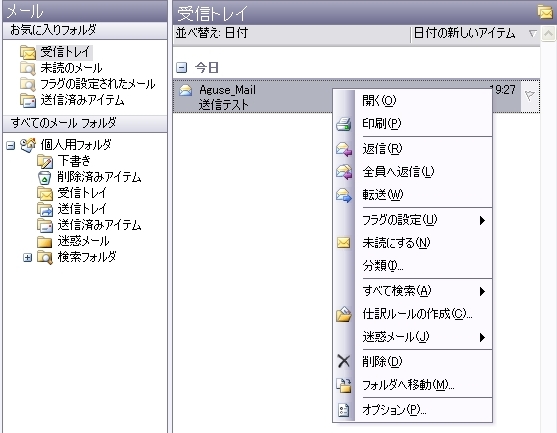The image size is (557, 433).
Task: Collapse the 今日 message group
Action: coord(182,67)
